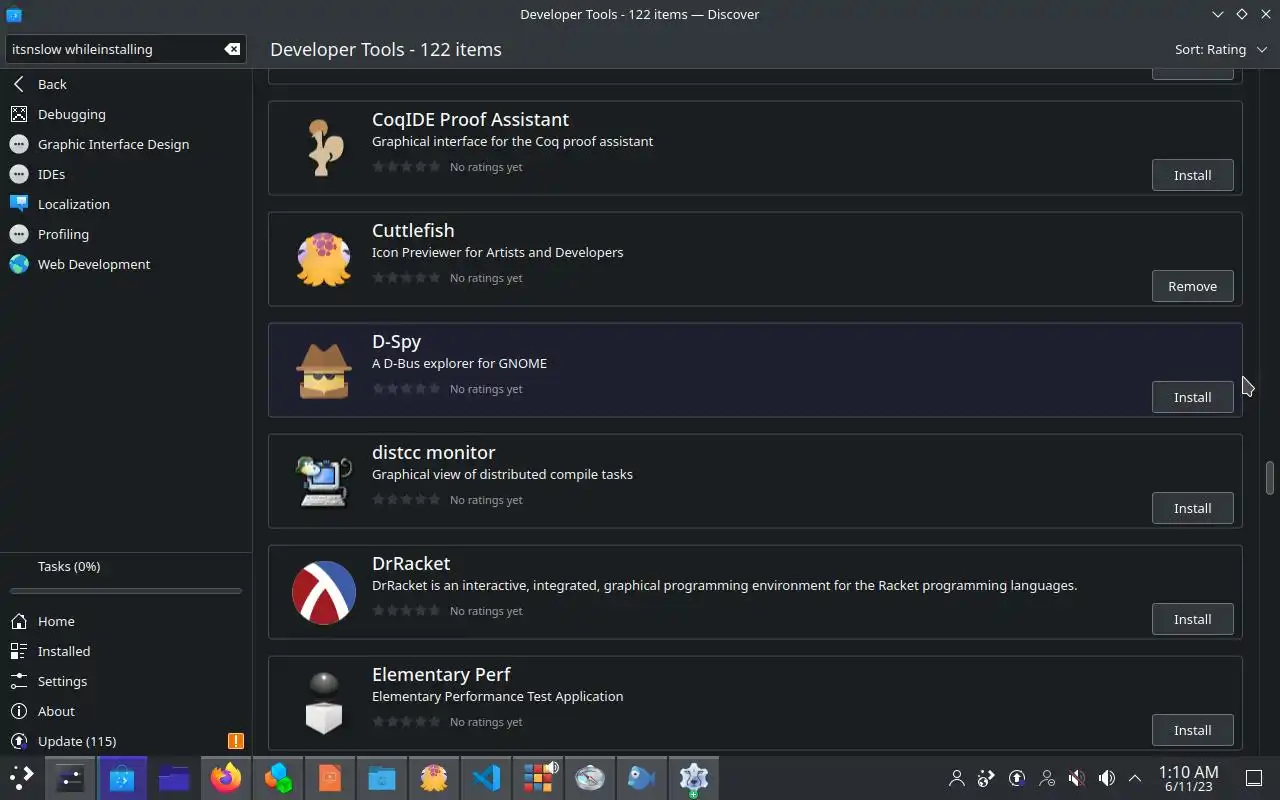Open the blue folder app in taskbar
Image resolution: width=1280 pixels, height=800 pixels.
pos(382,777)
